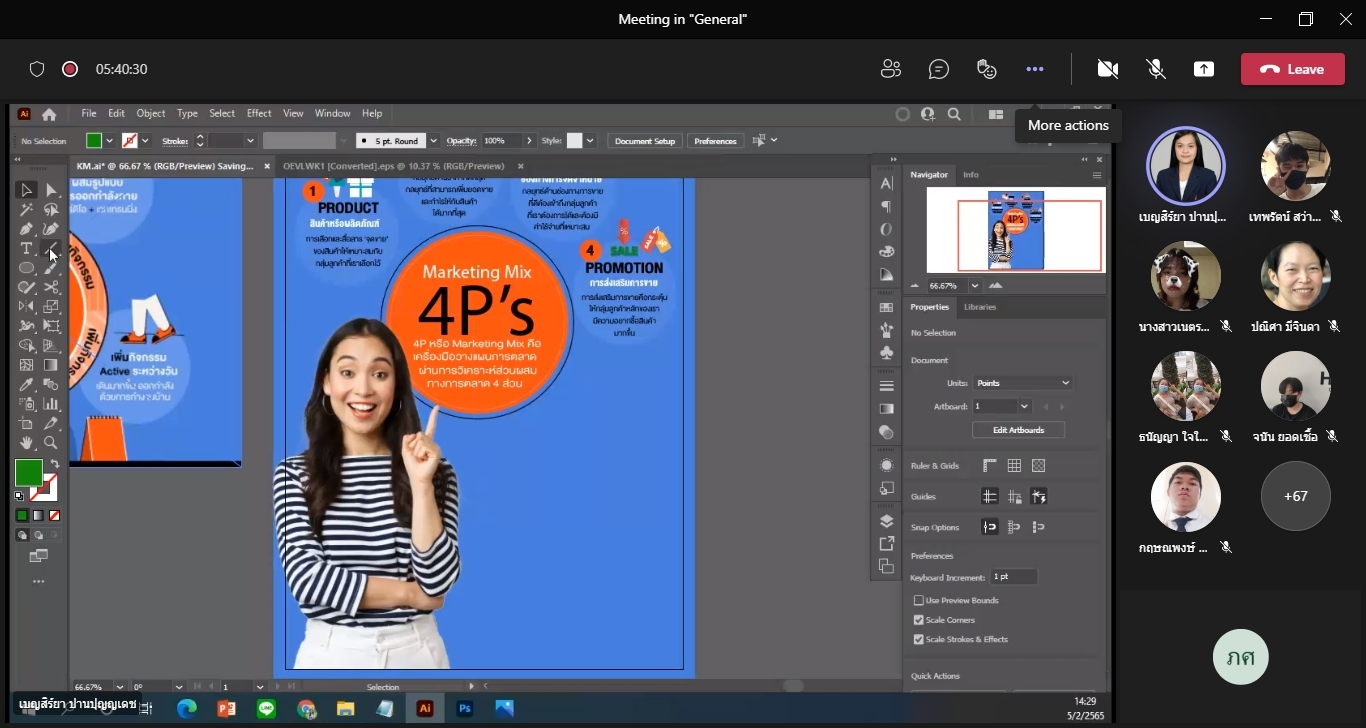Toggle Snap to Point option
Viewport: 1366px width, 728px height.
click(990, 527)
